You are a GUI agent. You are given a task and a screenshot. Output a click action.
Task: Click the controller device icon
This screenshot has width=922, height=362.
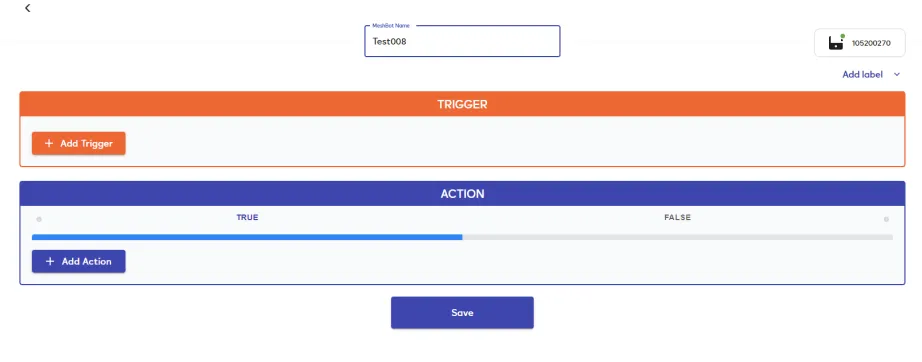coord(836,43)
